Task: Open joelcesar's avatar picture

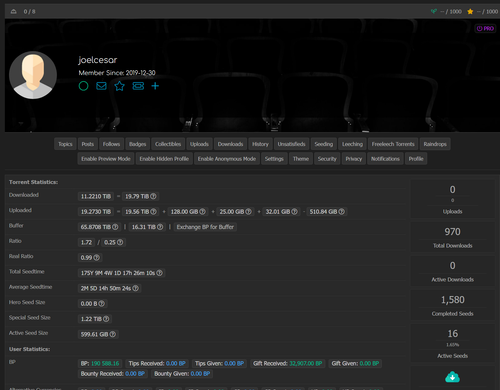Action: [x=33, y=75]
